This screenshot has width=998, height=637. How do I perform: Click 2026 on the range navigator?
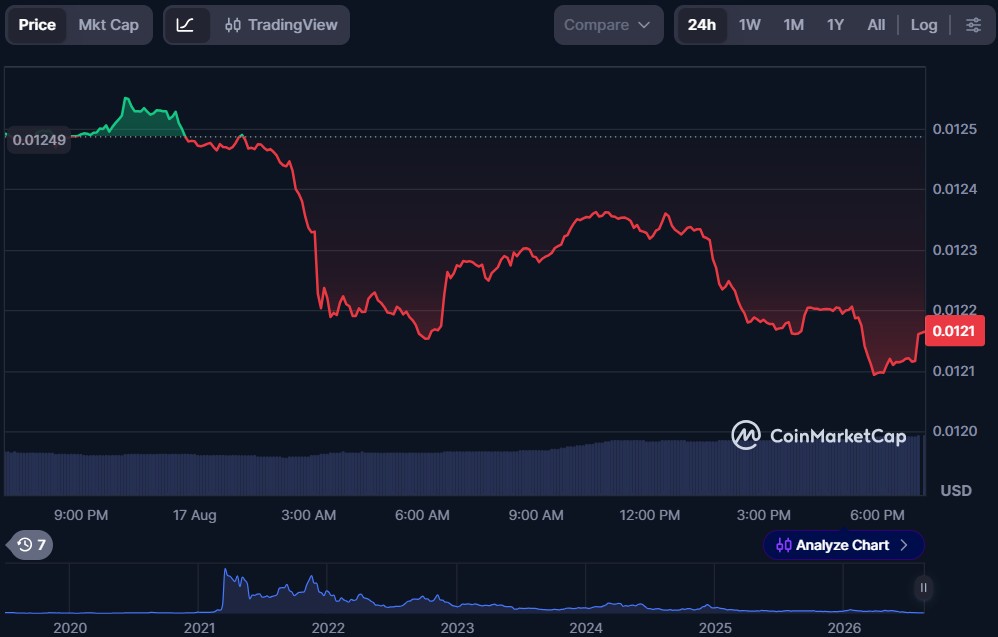844,628
